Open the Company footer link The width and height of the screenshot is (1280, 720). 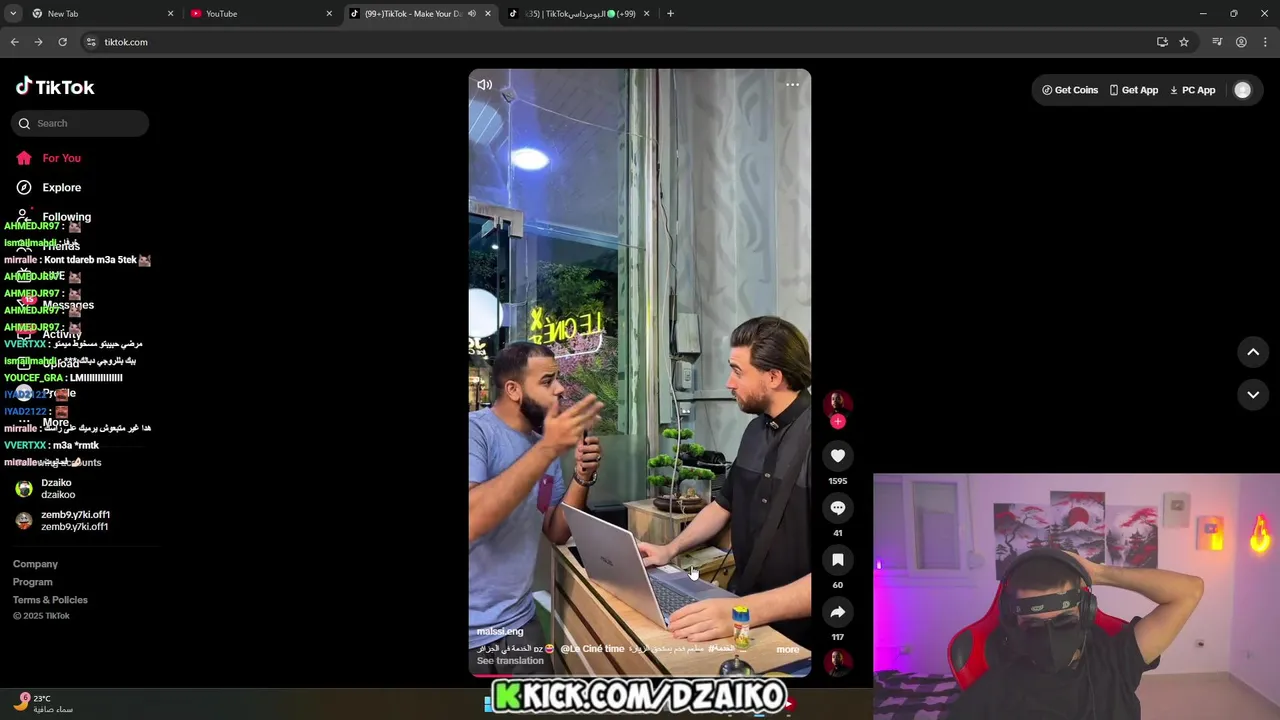tap(35, 564)
